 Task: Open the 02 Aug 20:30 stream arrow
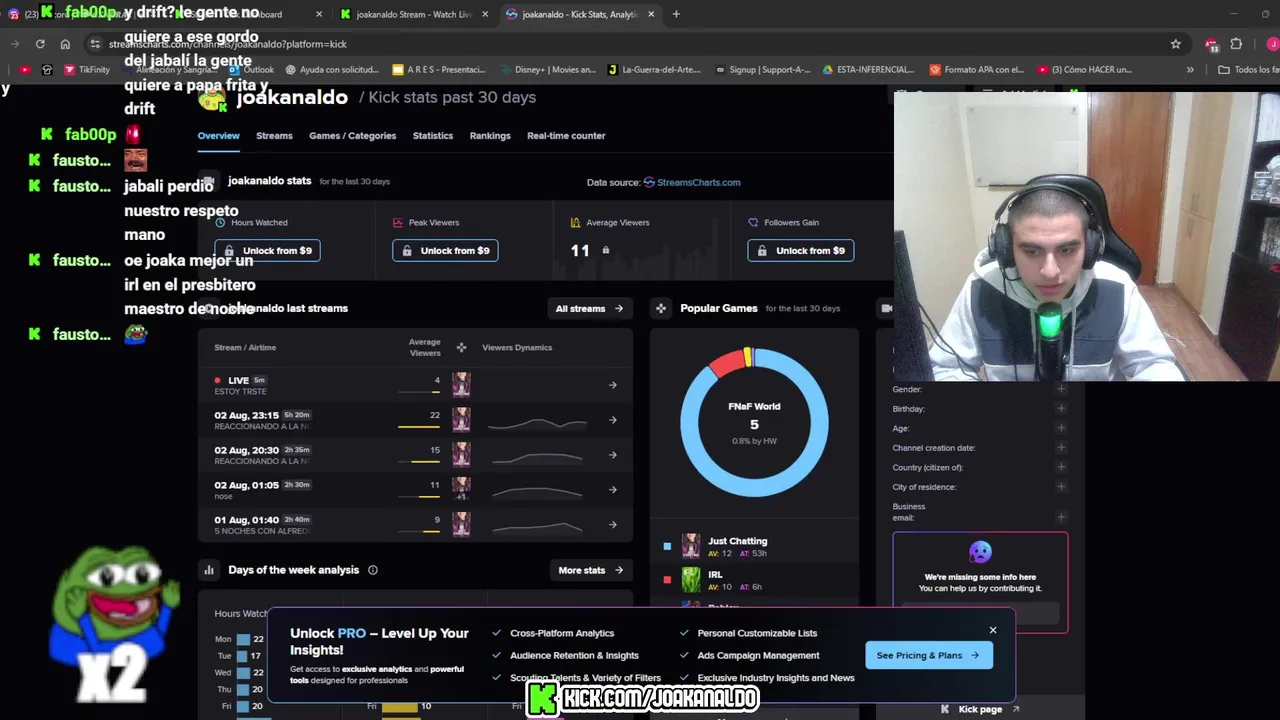tap(613, 455)
